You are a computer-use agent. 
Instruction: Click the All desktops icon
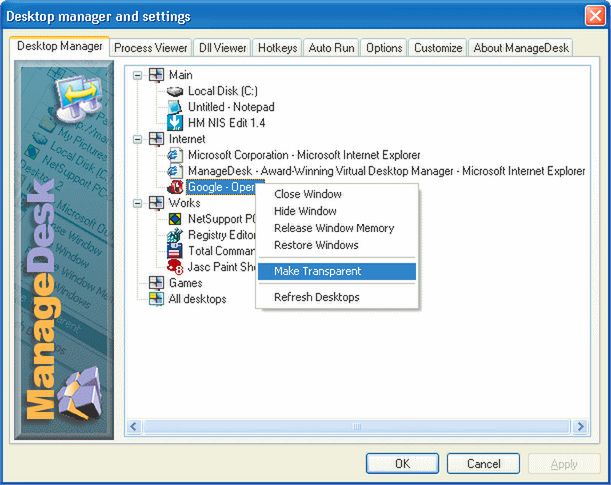(x=156, y=299)
